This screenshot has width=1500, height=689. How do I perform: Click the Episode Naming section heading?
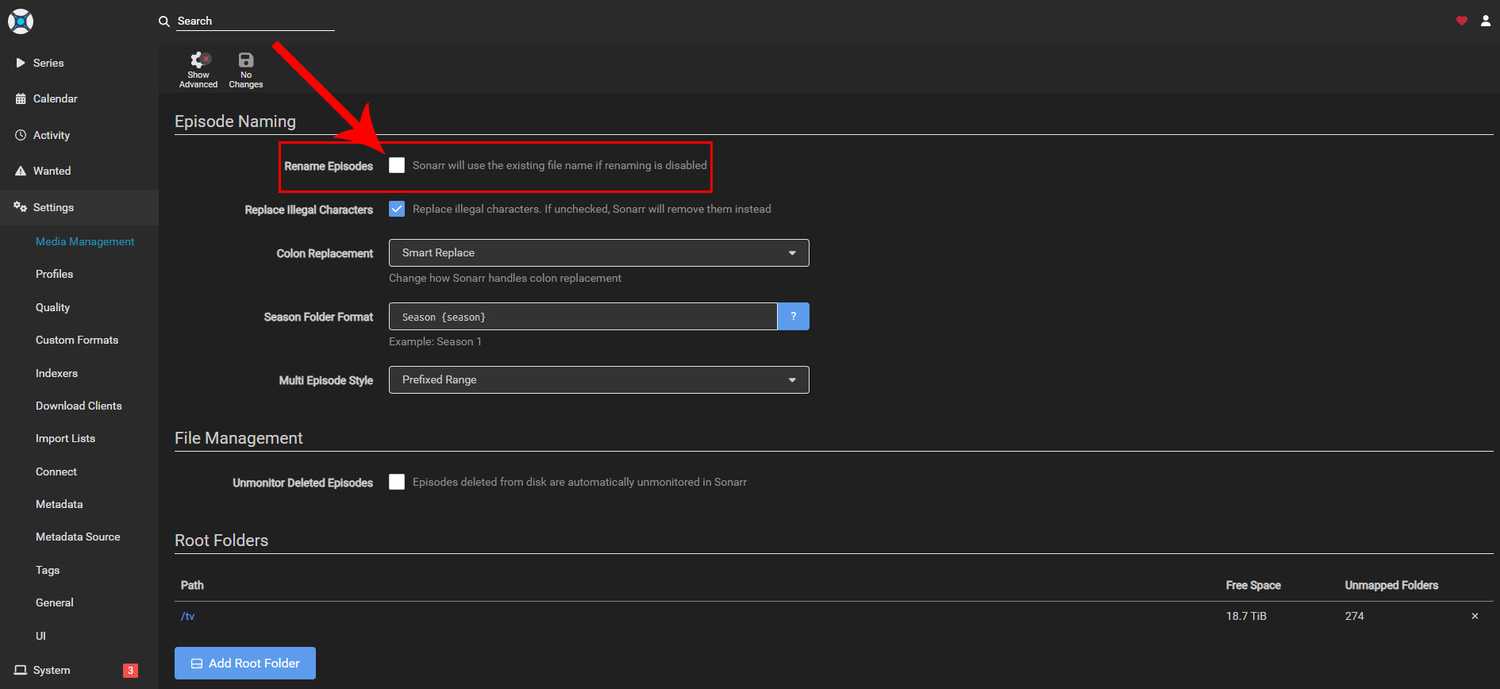(235, 121)
